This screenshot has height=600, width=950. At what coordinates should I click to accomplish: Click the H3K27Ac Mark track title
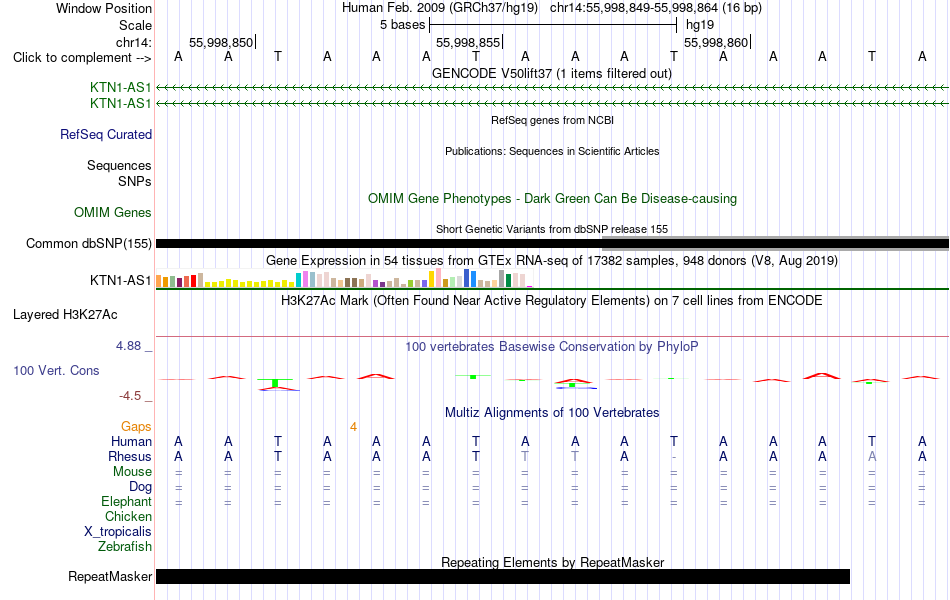click(x=552, y=301)
